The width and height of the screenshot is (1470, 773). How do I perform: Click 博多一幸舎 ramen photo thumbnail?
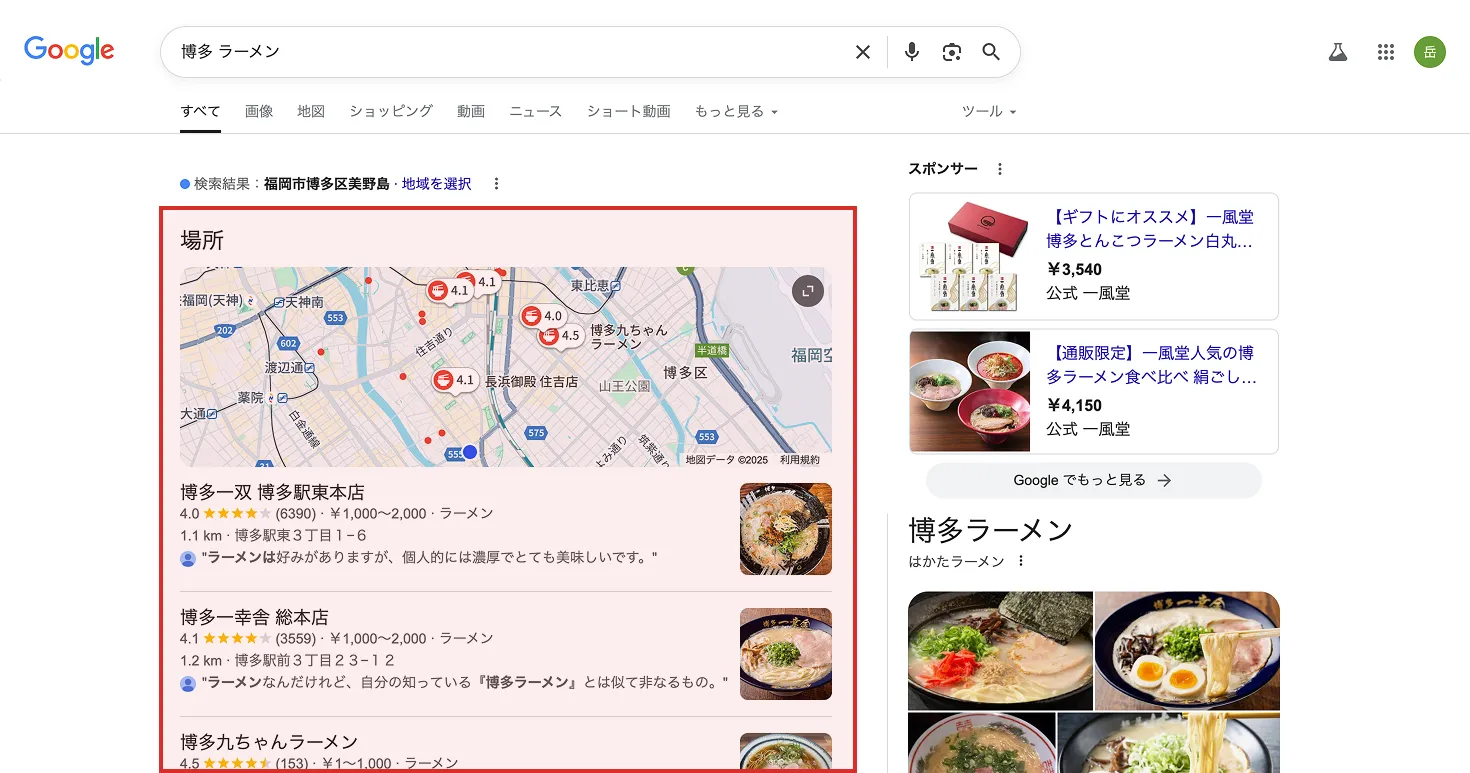point(786,654)
